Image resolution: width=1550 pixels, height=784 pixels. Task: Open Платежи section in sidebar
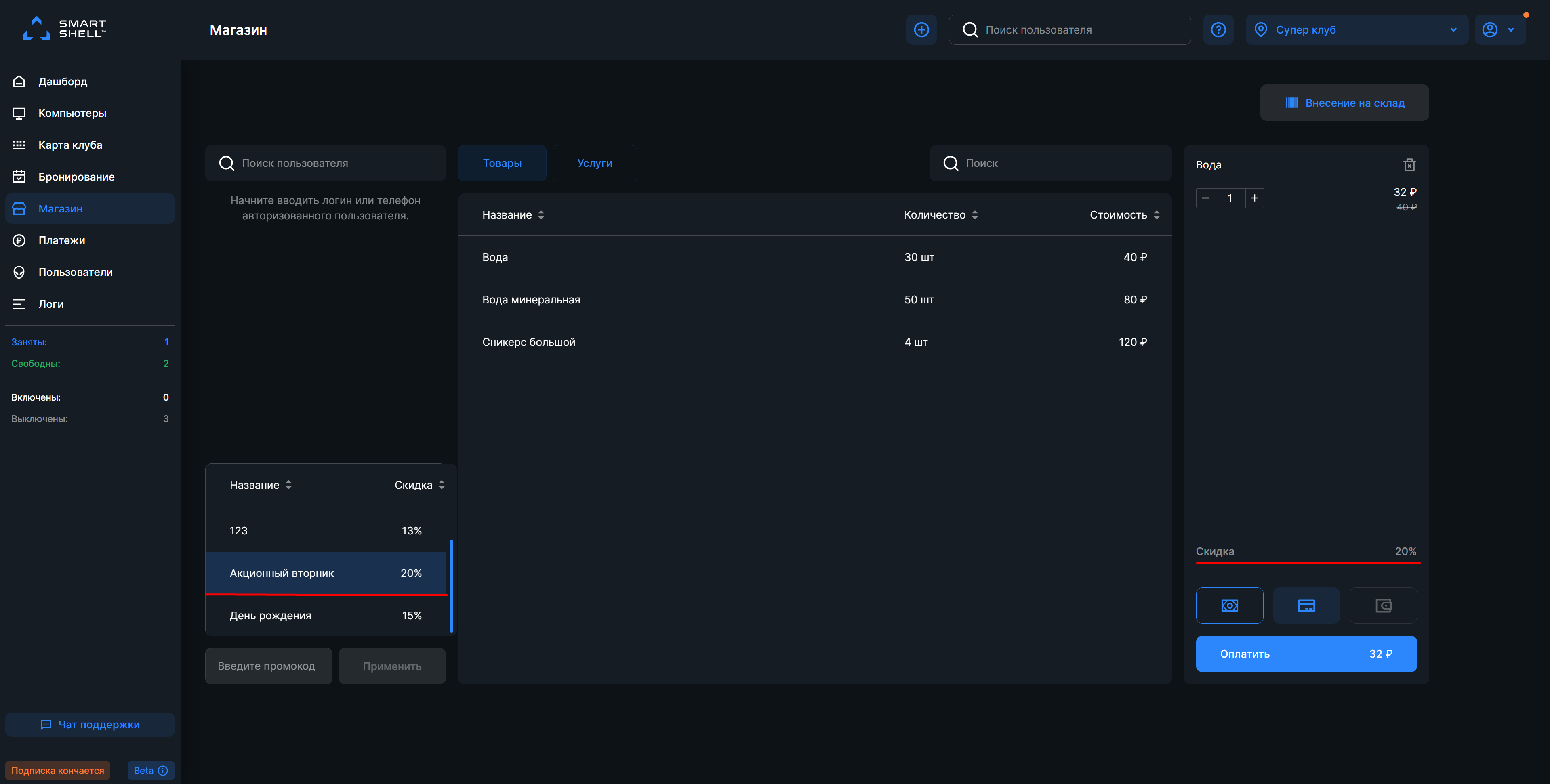tap(61, 240)
